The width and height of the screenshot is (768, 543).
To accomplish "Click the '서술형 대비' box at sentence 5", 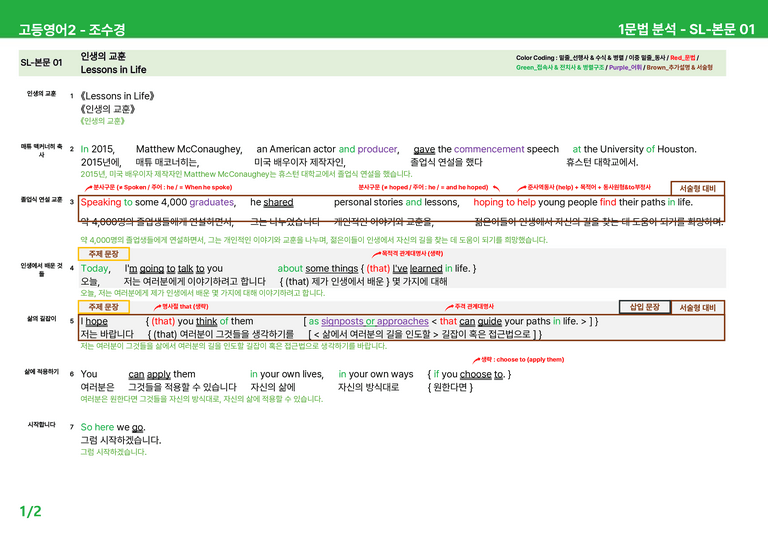I will pos(697,307).
